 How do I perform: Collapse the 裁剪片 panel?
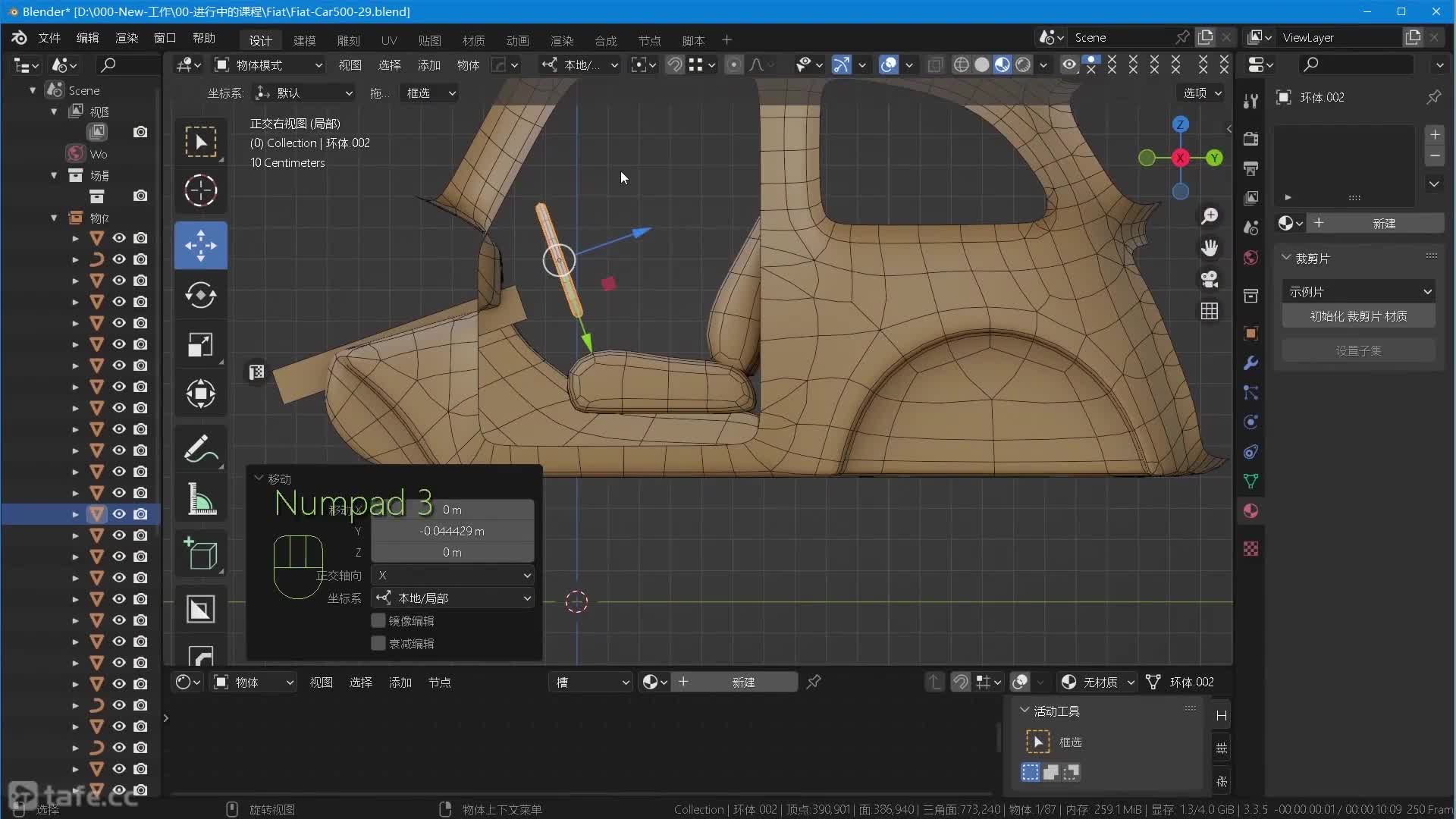pos(1287,258)
